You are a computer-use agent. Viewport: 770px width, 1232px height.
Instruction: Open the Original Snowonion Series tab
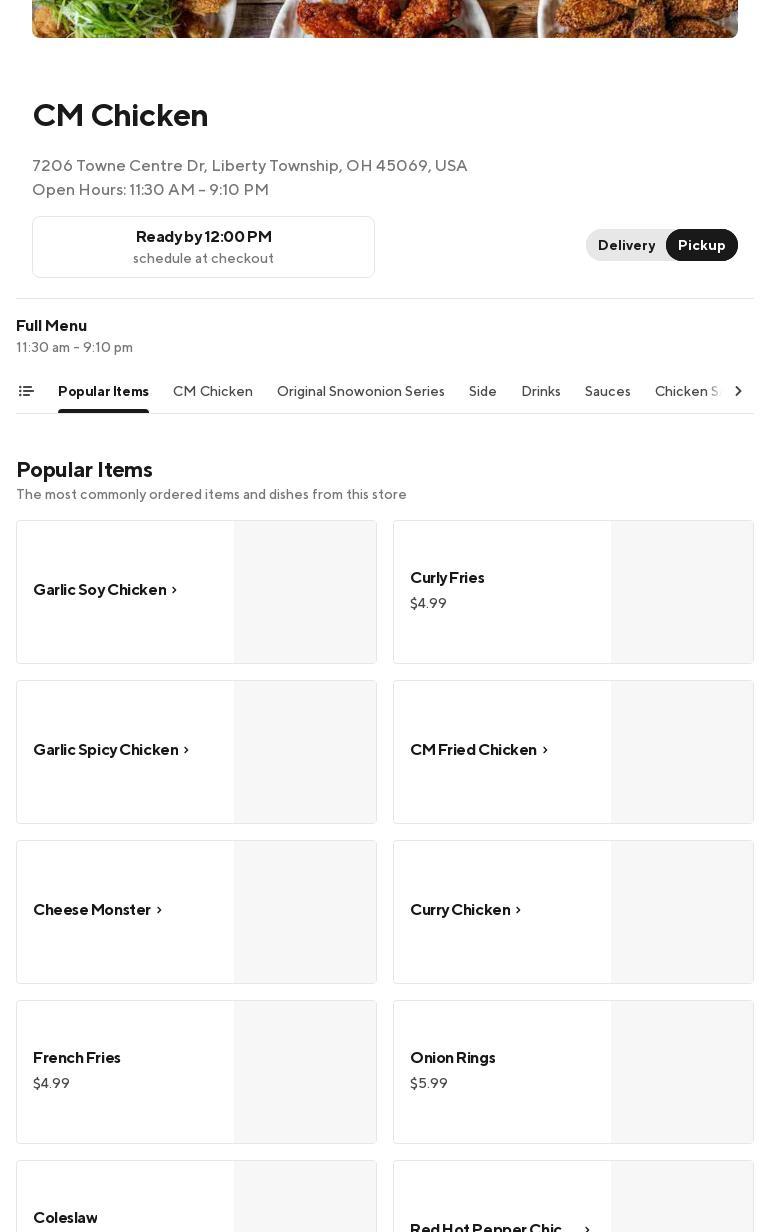tap(360, 391)
